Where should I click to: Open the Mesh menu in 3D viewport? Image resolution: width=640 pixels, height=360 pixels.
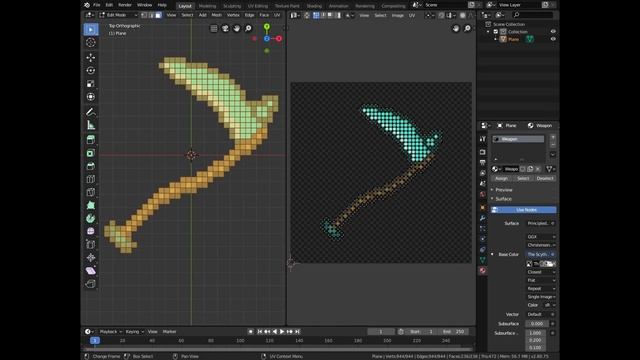(x=217, y=15)
